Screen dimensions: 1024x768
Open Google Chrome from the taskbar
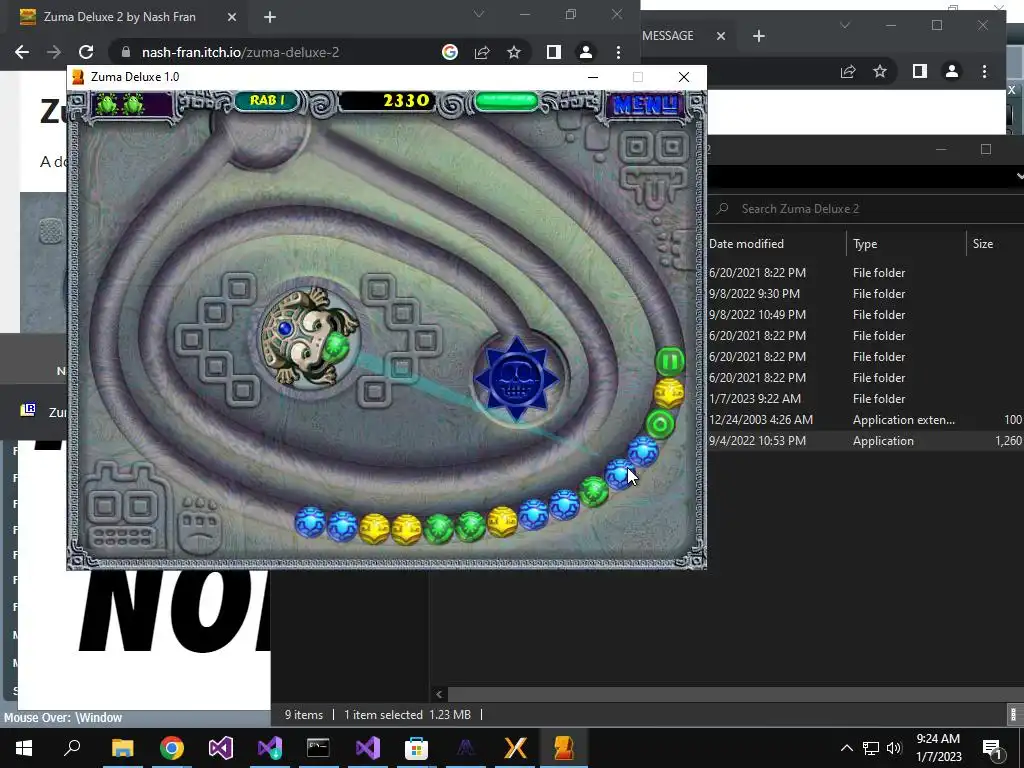point(172,748)
